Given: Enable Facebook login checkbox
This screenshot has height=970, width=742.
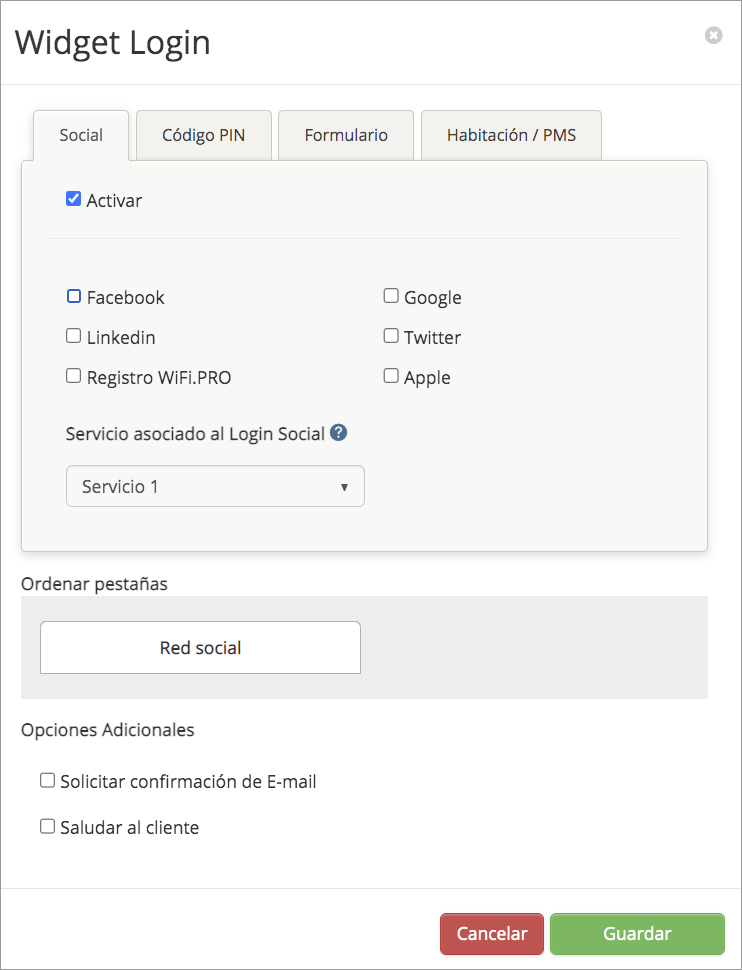Looking at the screenshot, I should pos(73,296).
